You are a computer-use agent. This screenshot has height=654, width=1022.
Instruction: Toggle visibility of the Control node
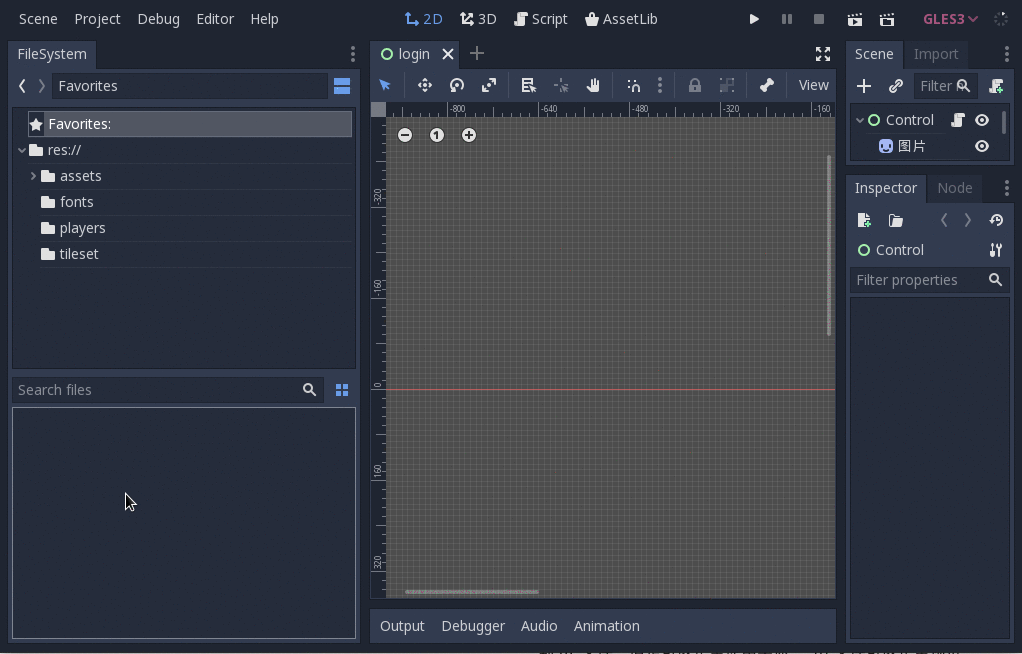pyautogui.click(x=981, y=120)
